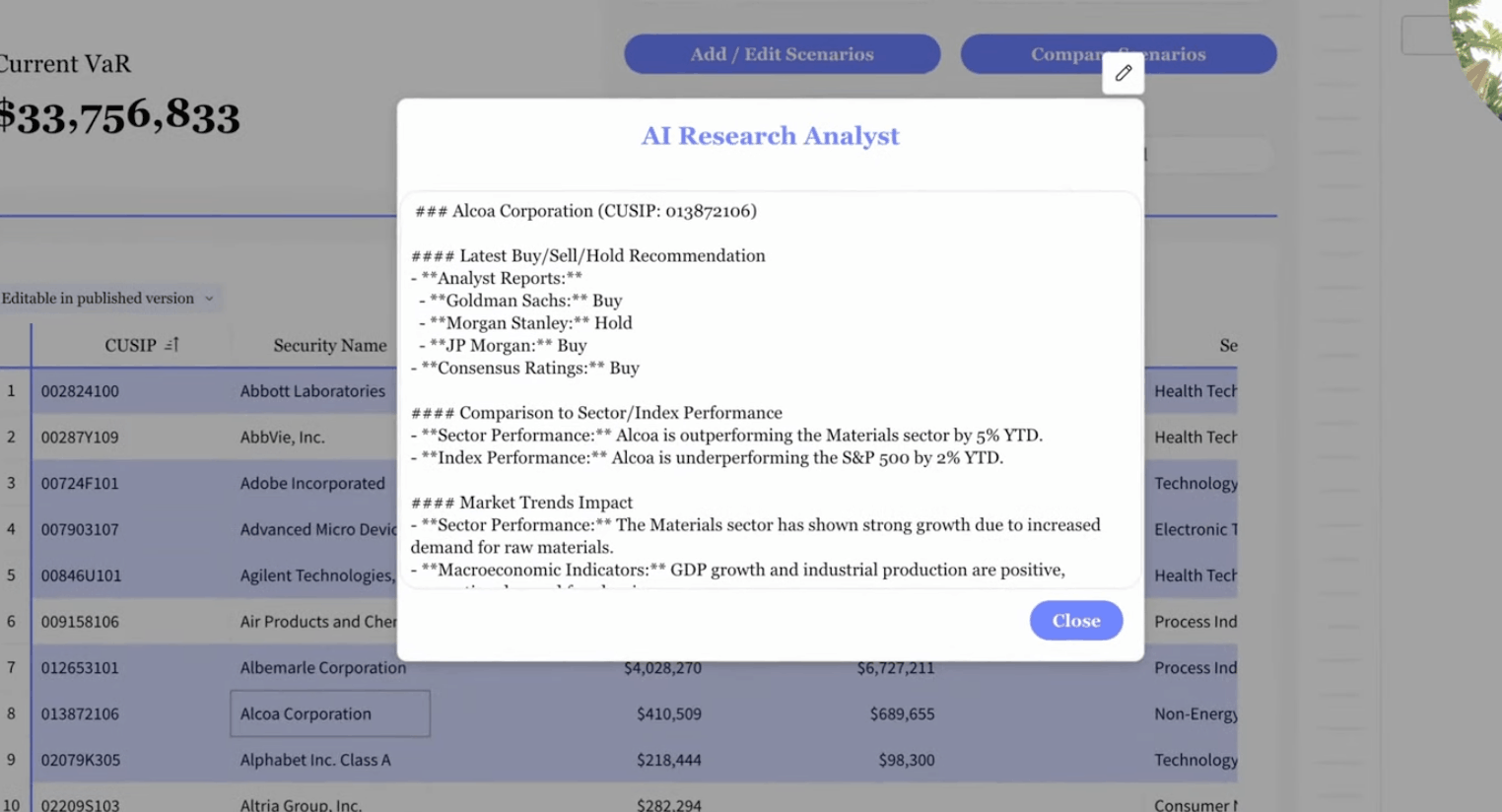Click the $6,727,211 value cell
This screenshot has height=812, width=1502.
pyautogui.click(x=895, y=668)
